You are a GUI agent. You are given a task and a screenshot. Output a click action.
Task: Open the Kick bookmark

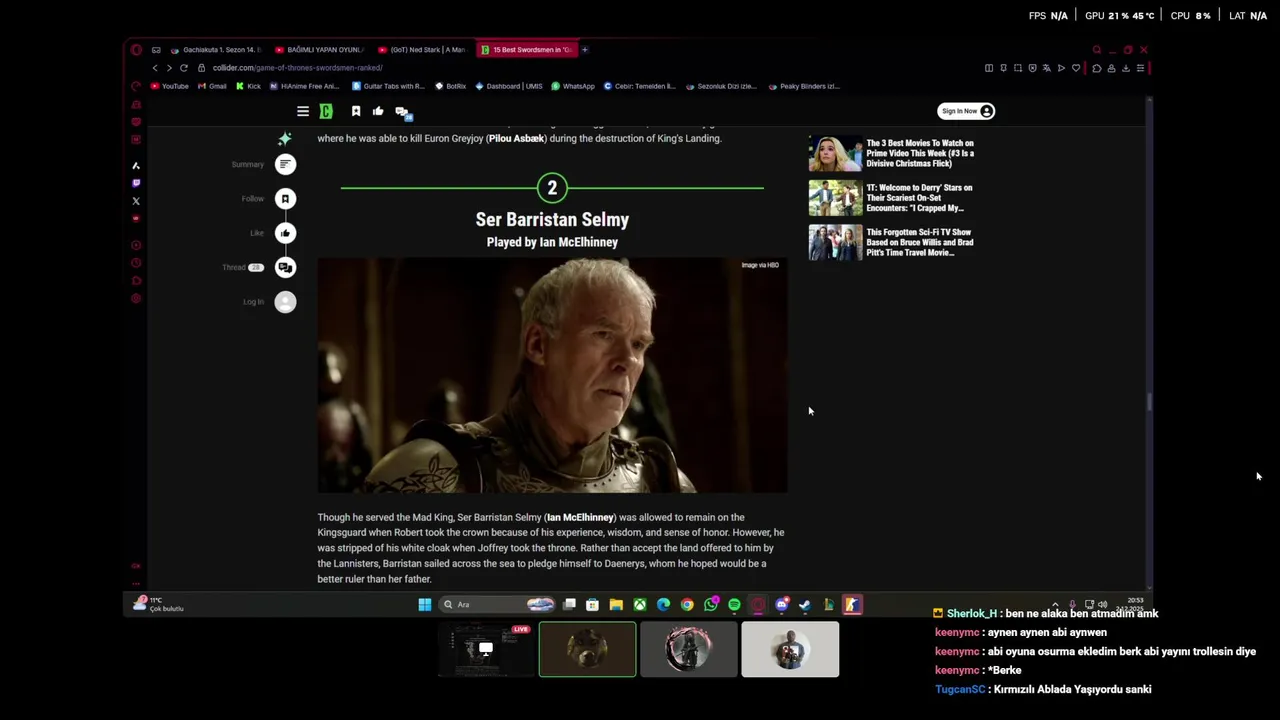[248, 86]
